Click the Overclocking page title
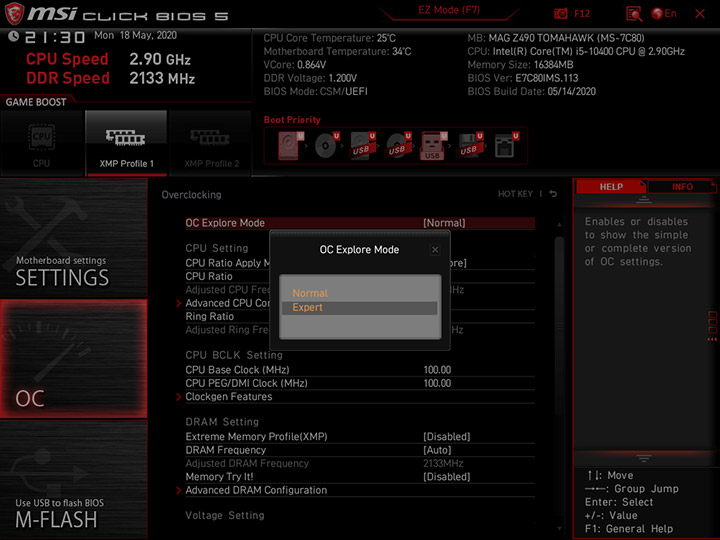The height and width of the screenshot is (540, 720). pyautogui.click(x=191, y=195)
